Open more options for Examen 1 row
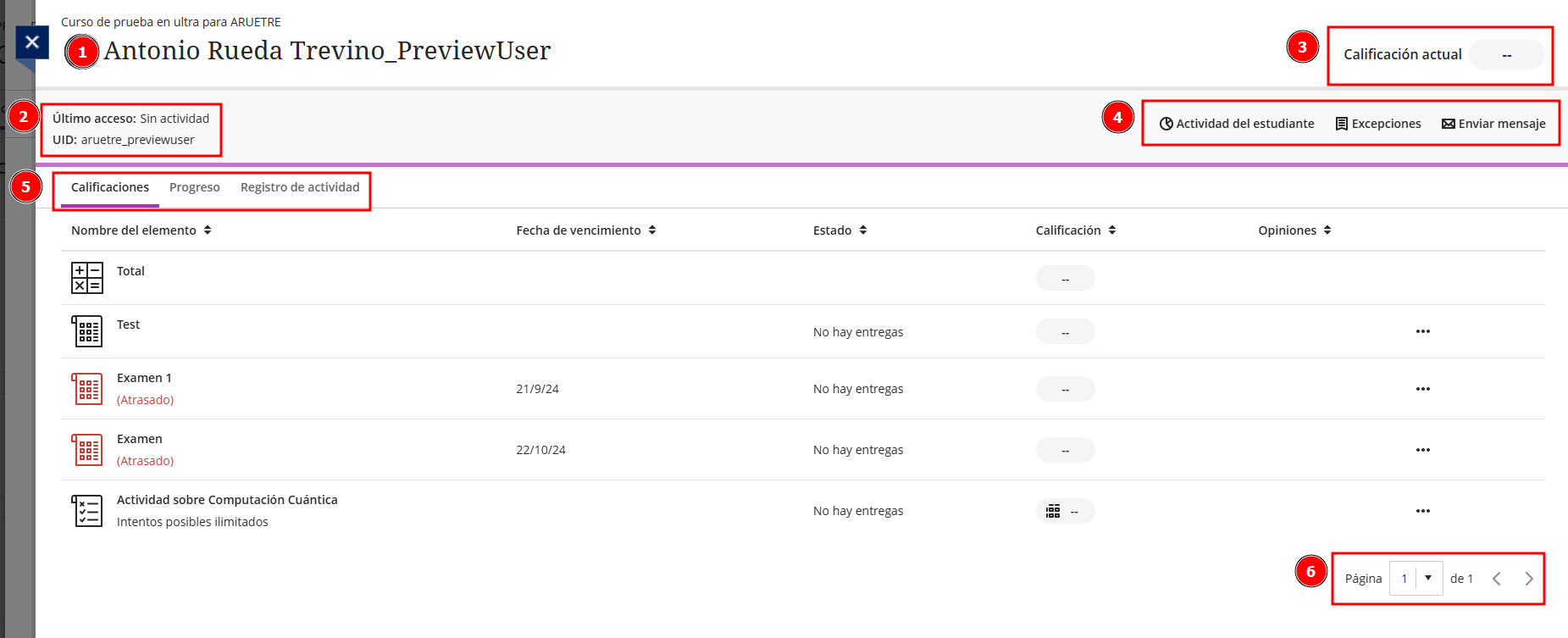1568x638 pixels. click(1422, 389)
